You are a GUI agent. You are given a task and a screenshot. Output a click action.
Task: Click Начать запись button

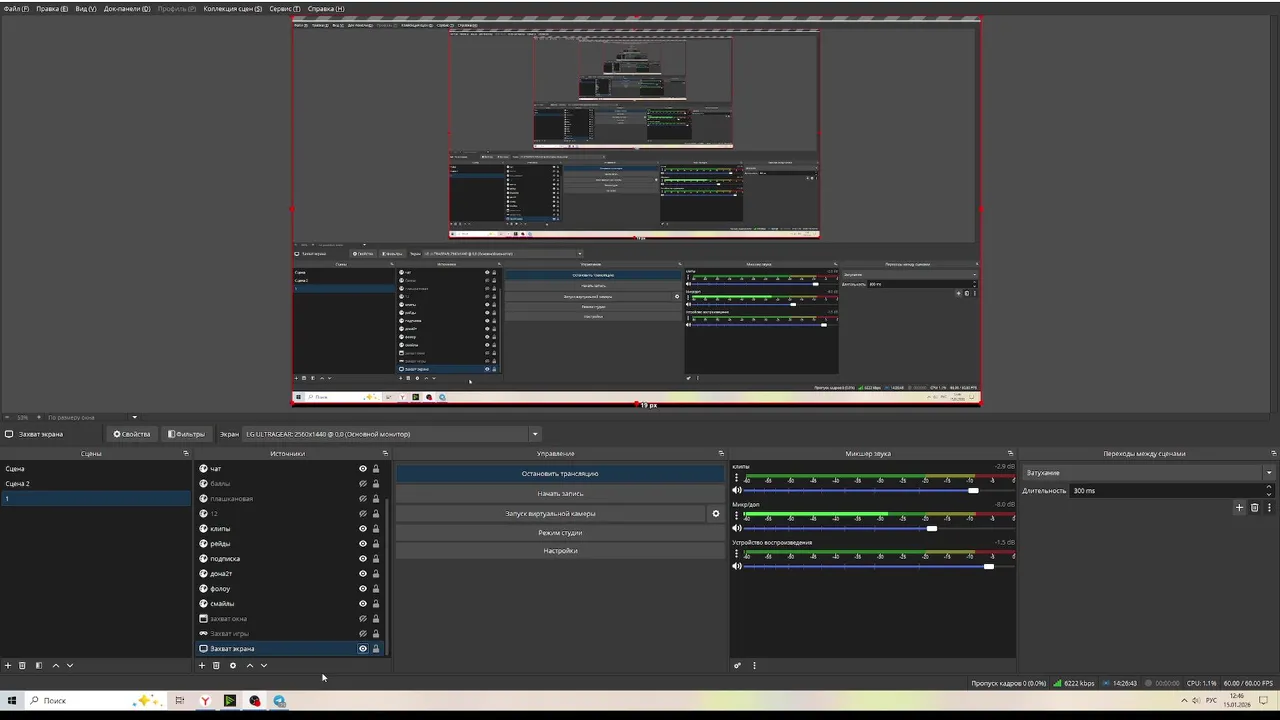[560, 493]
